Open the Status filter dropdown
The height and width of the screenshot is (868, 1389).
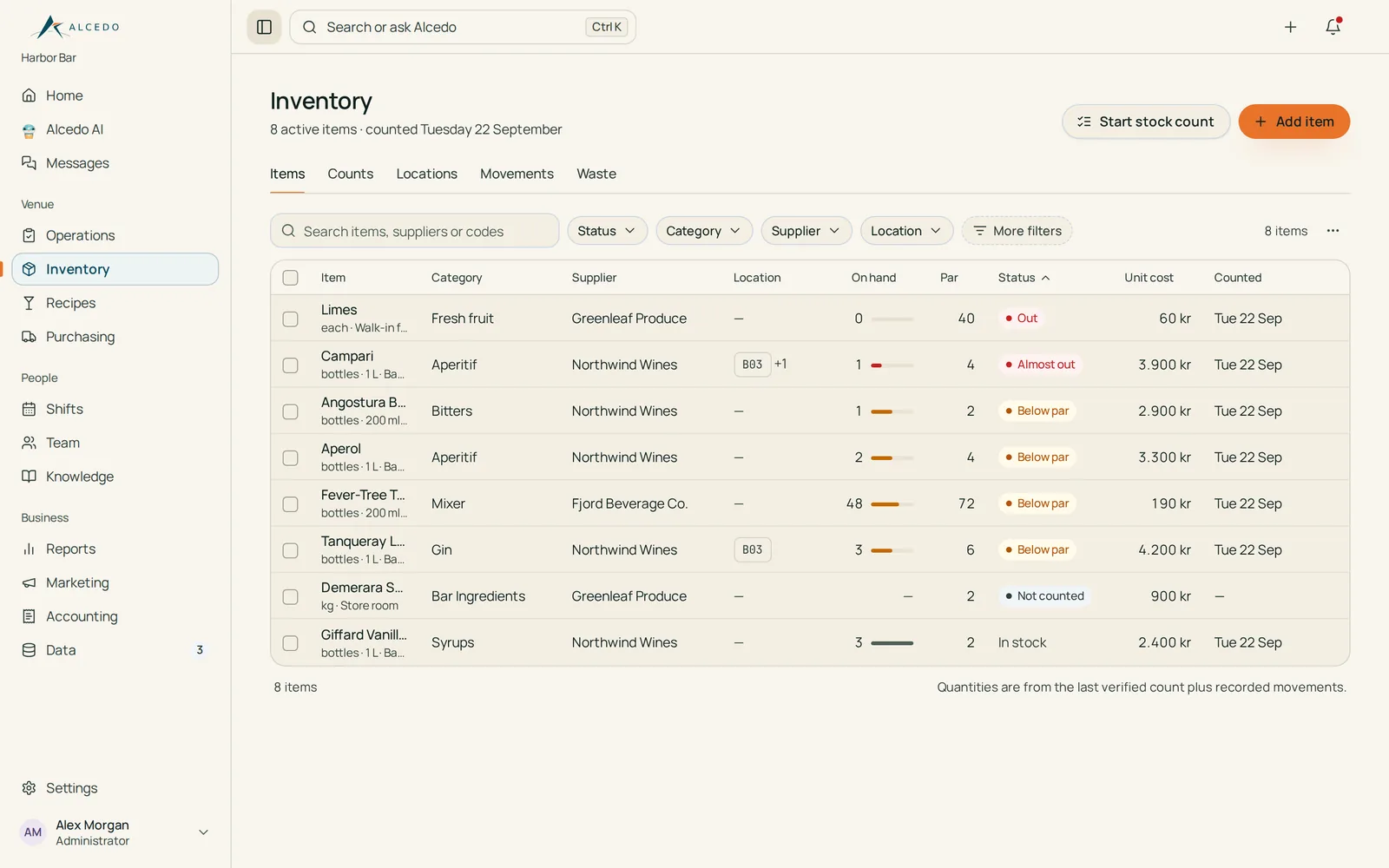tap(607, 231)
